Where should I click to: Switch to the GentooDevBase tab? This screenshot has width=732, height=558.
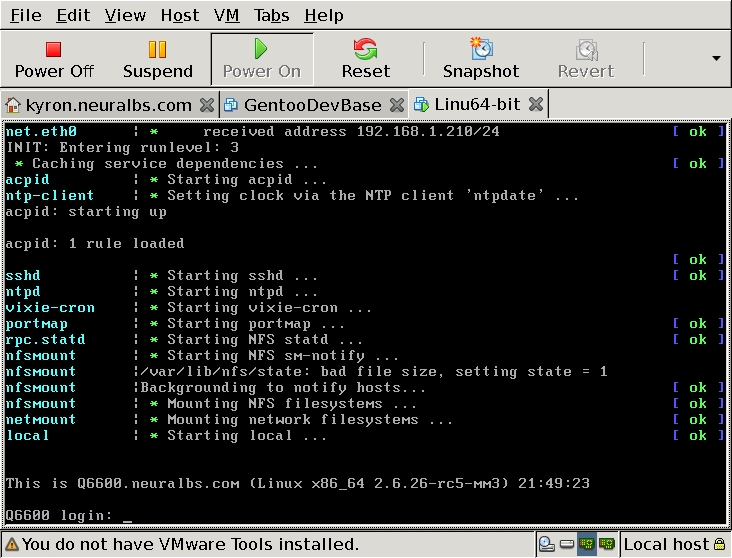coord(311,104)
